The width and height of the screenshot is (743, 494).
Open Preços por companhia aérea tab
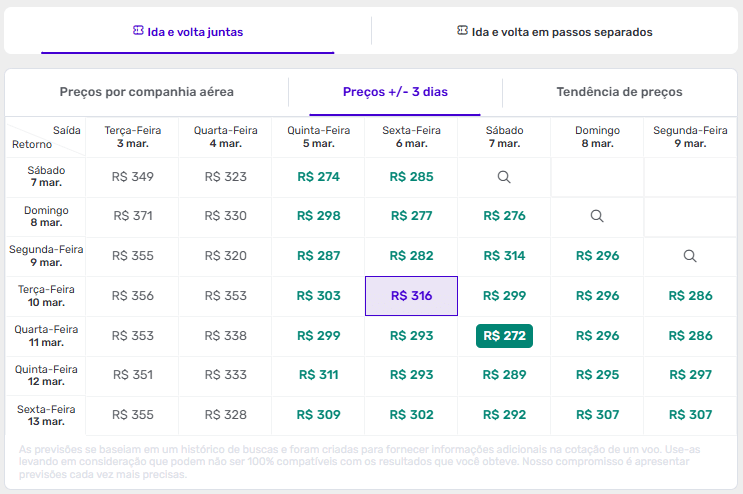coord(147,92)
